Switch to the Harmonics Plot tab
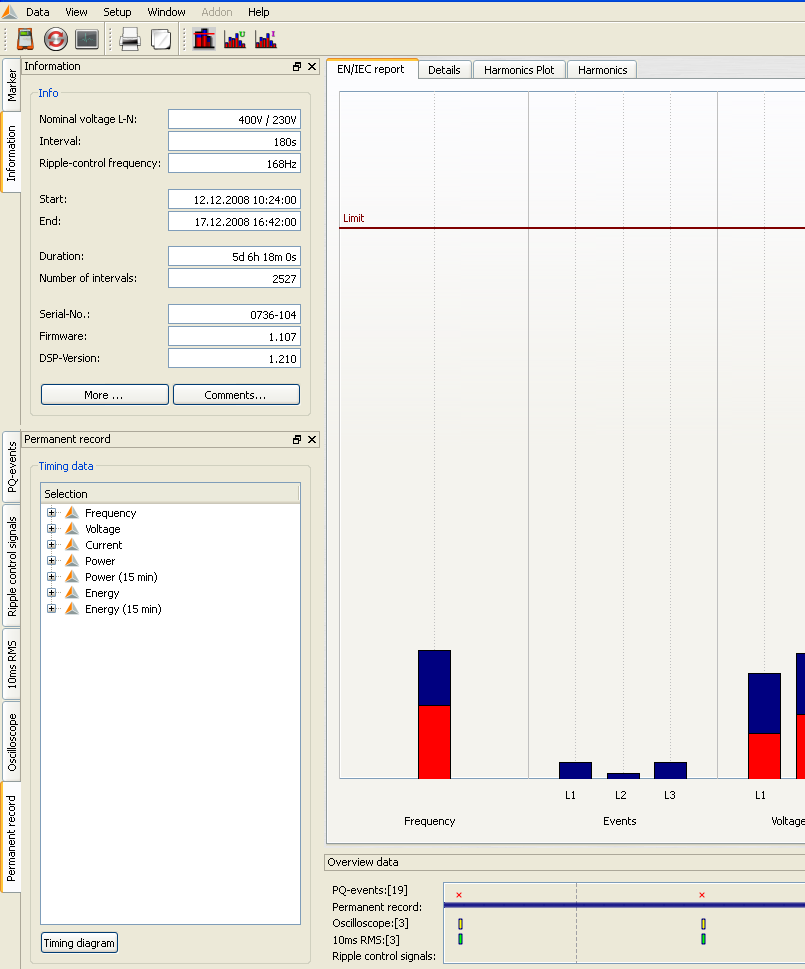The height and width of the screenshot is (969, 805). pyautogui.click(x=519, y=70)
